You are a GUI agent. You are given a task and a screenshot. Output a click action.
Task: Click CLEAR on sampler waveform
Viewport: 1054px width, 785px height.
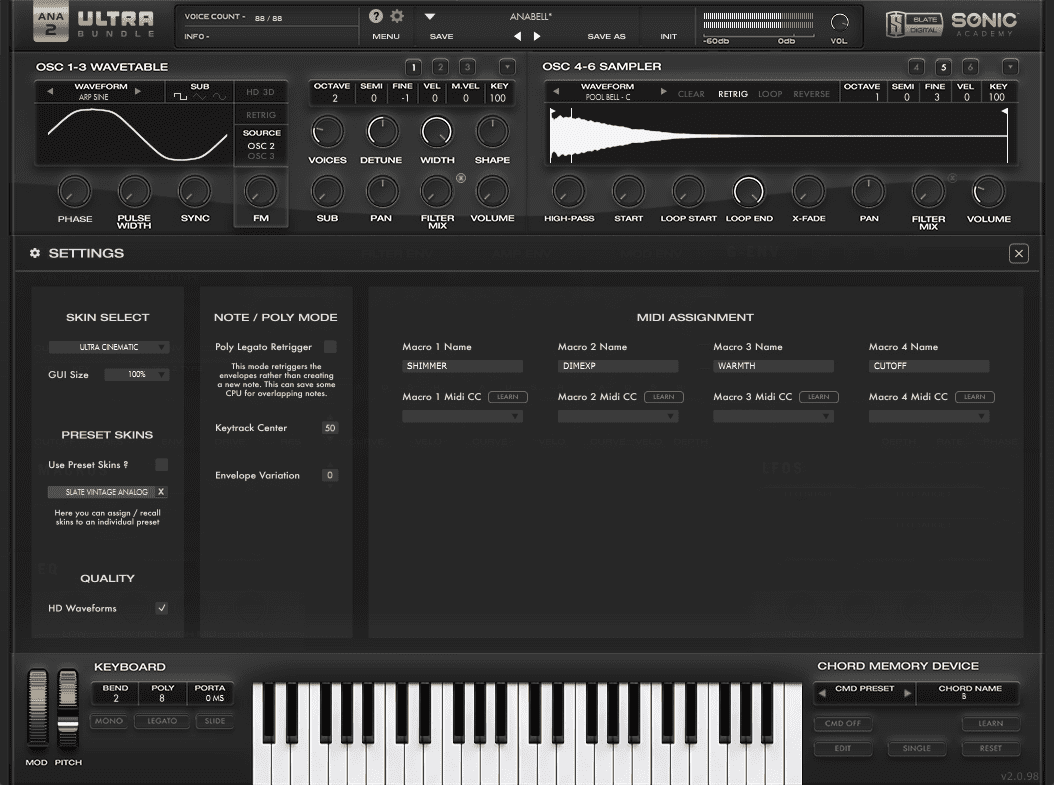[x=691, y=94]
